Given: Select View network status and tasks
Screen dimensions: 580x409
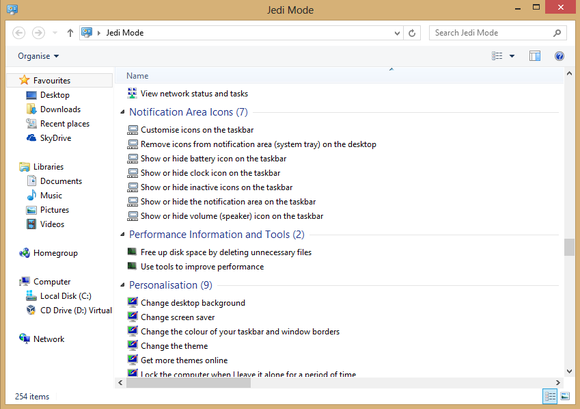Looking at the screenshot, I should pyautogui.click(x=188, y=94).
